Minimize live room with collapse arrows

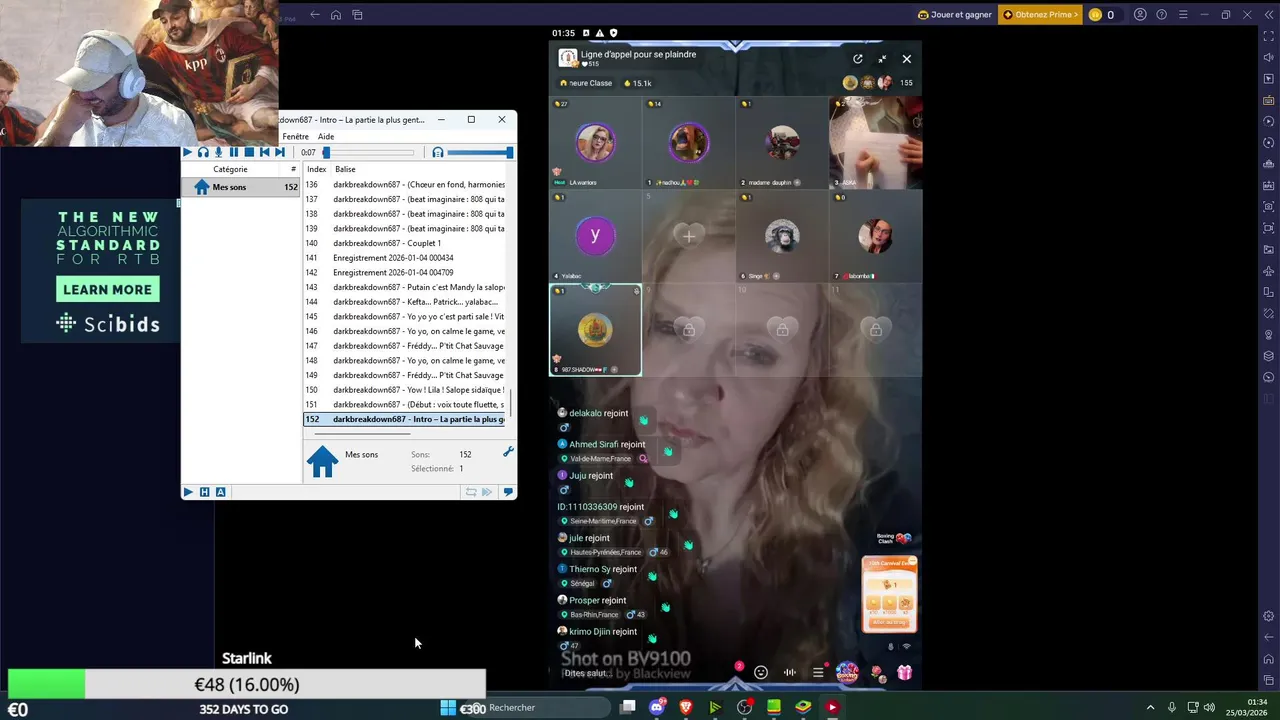[882, 59]
